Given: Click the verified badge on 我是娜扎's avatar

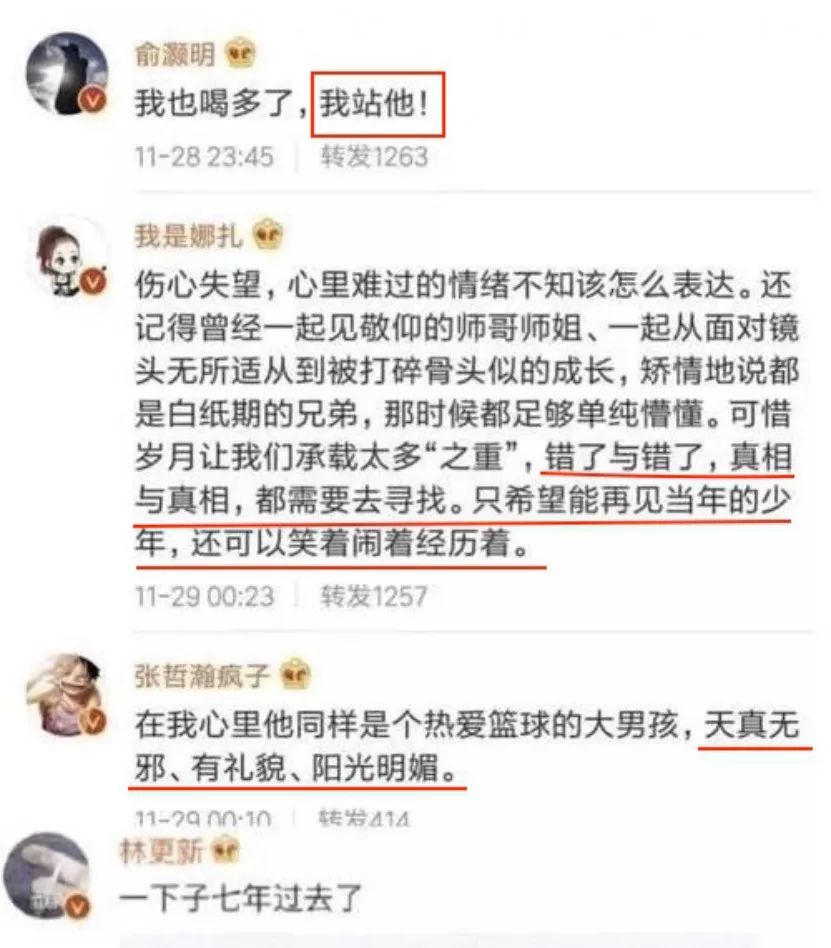Looking at the screenshot, I should [94, 281].
